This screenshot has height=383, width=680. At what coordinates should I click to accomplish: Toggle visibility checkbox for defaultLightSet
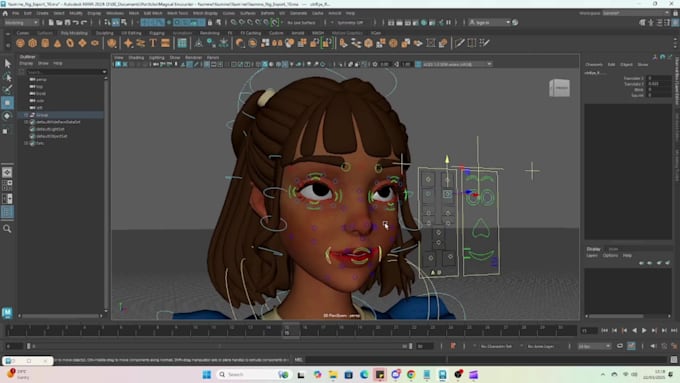(x=32, y=129)
